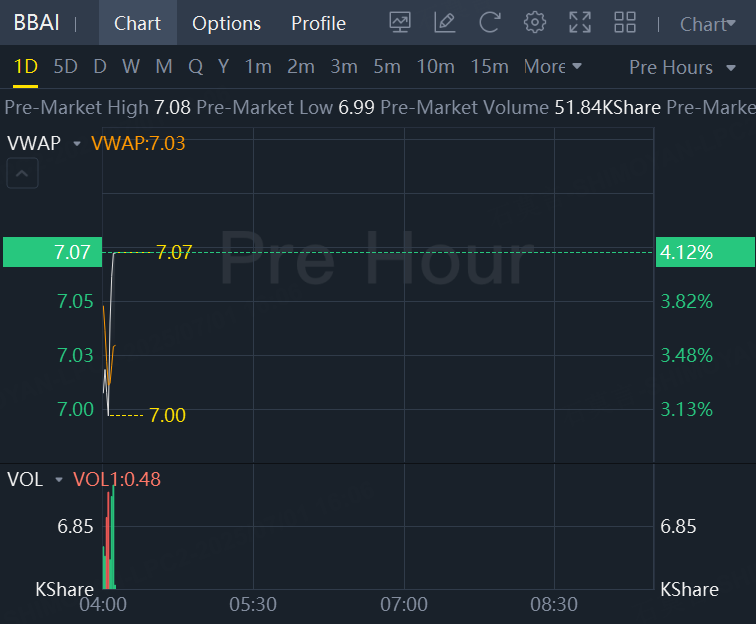The width and height of the screenshot is (756, 624).
Task: Open the chart monitor icon
Action: [x=400, y=22]
